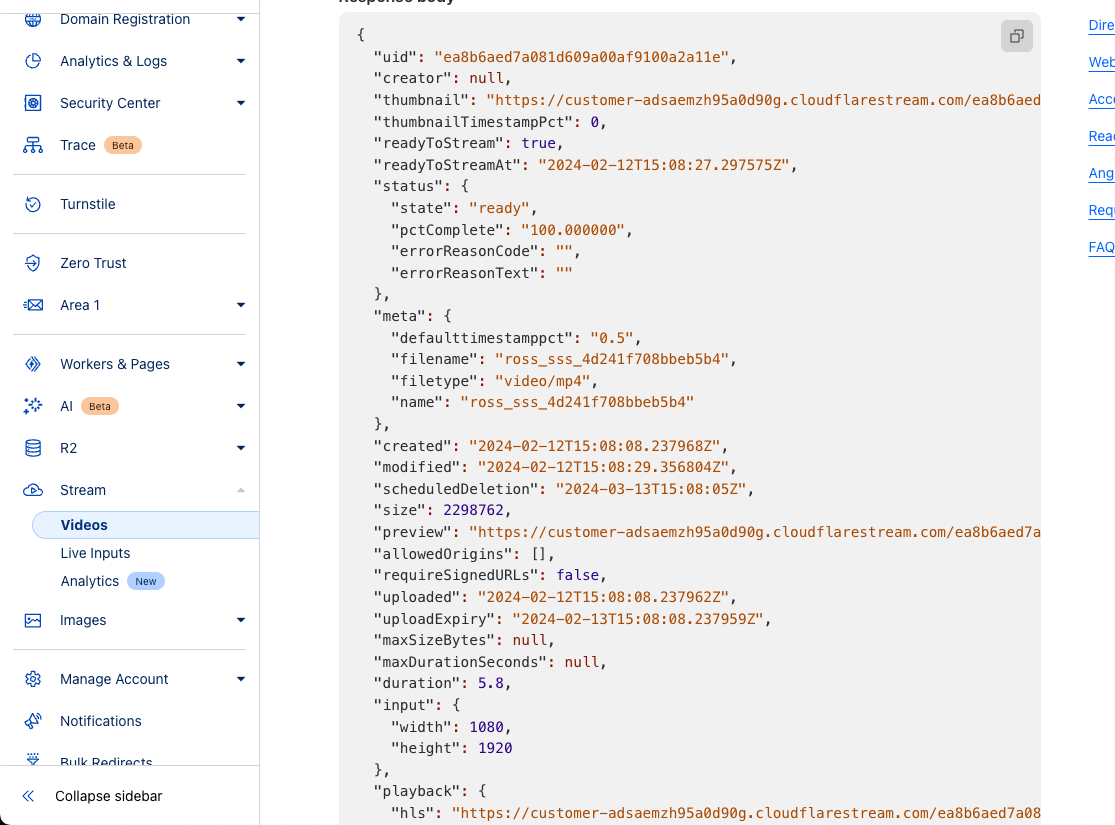Open the Notifications menu item
Image resolution: width=1115 pixels, height=825 pixels.
click(101, 721)
